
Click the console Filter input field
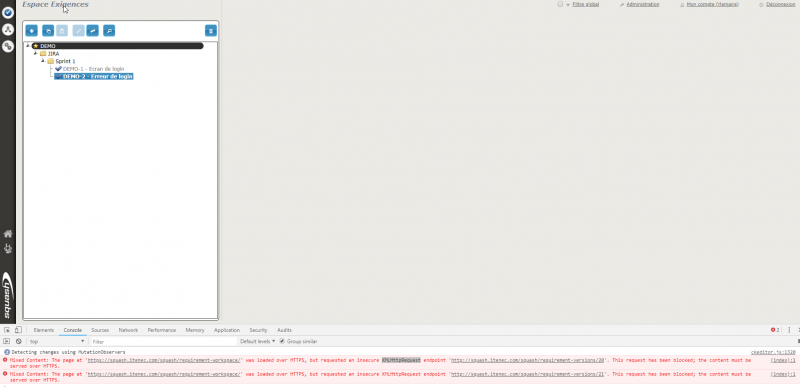coord(163,341)
